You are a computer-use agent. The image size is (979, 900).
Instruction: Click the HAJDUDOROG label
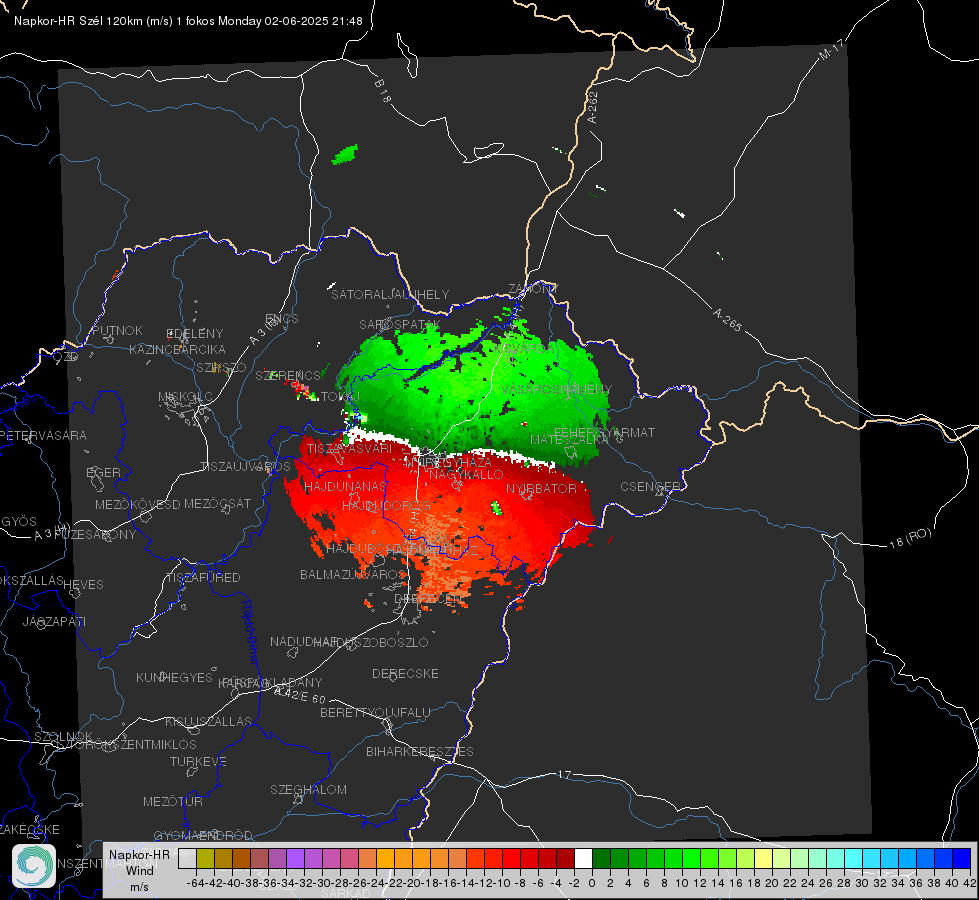point(386,505)
